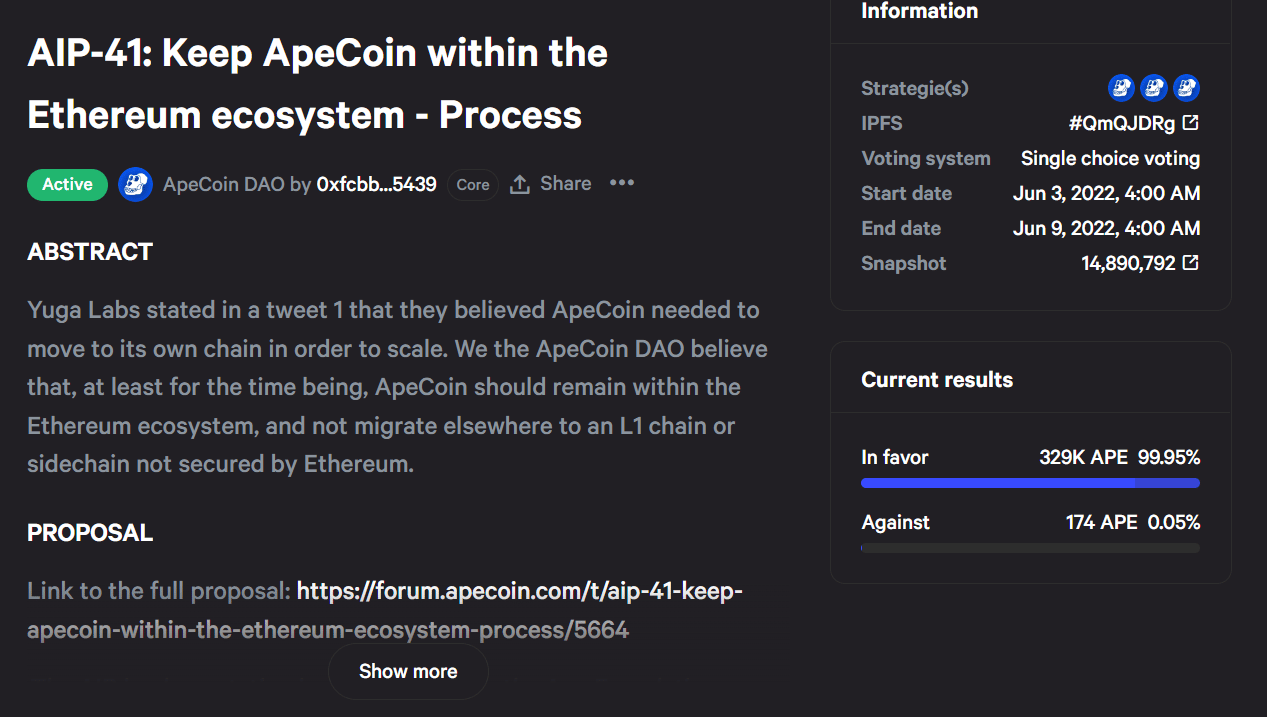Screen dimensions: 1267x717
Task: Click the Core label badge
Action: tap(473, 184)
